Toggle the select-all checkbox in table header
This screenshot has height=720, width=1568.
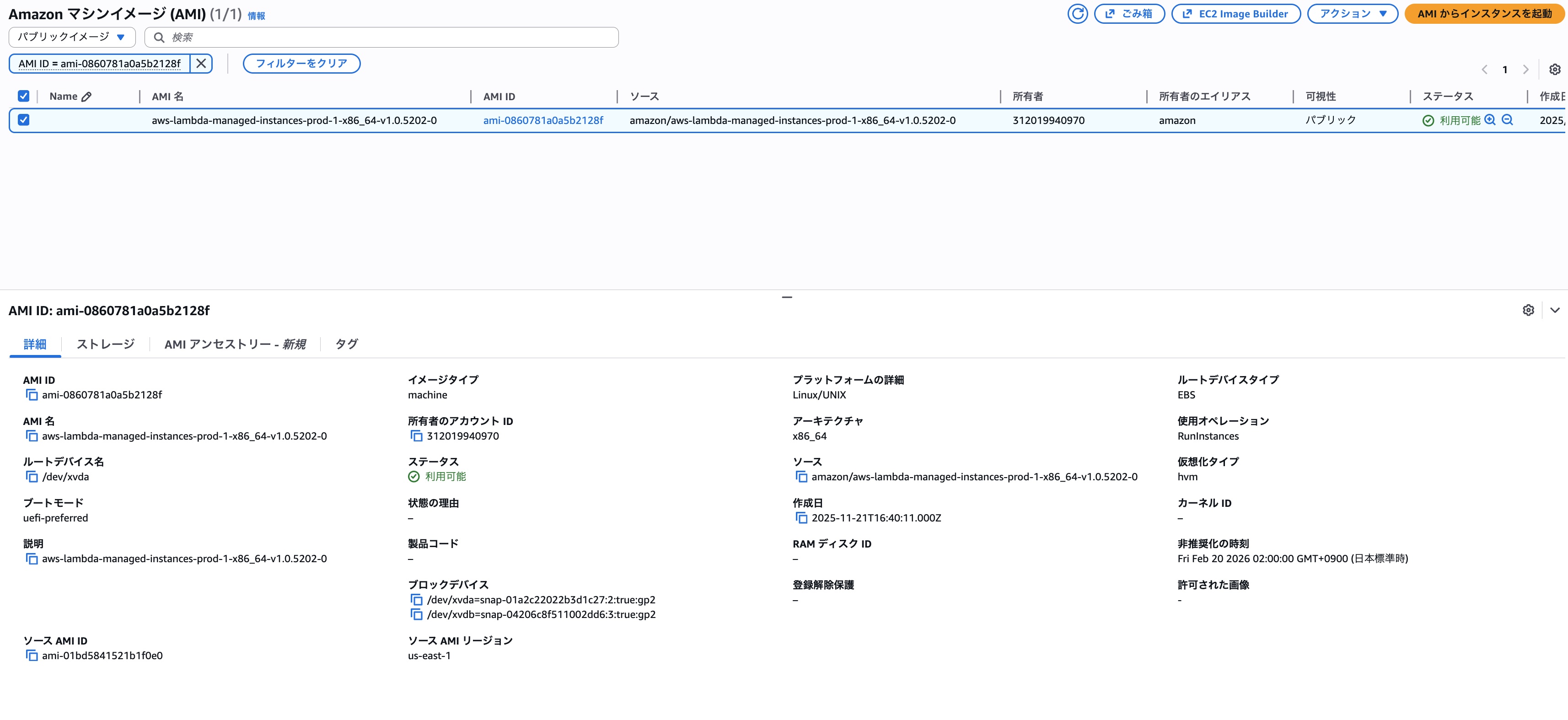click(24, 96)
